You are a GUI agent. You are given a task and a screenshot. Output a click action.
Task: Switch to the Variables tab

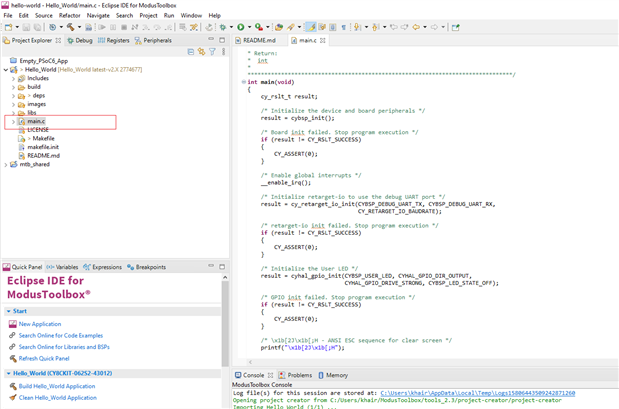[x=62, y=267]
